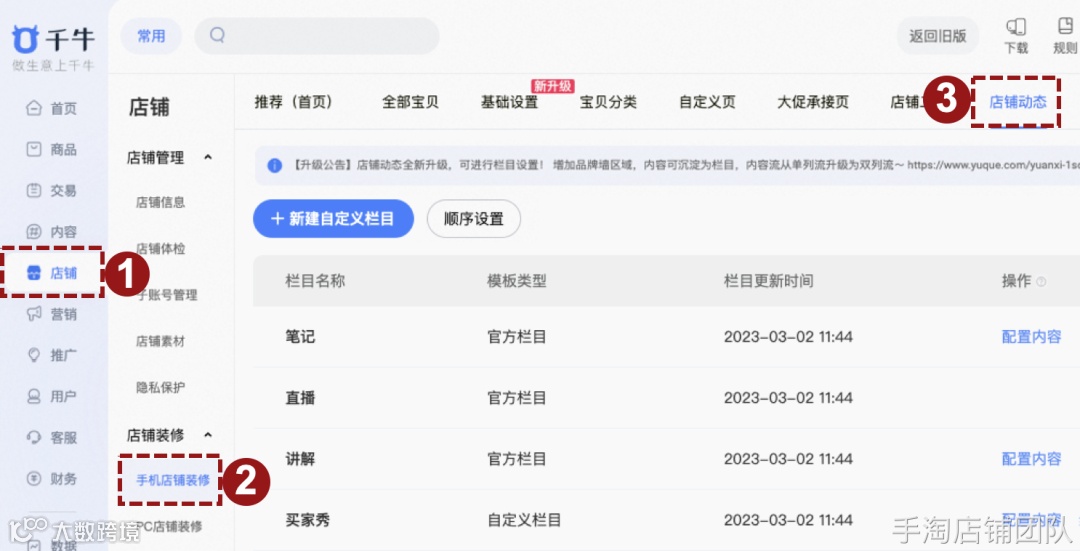Click the 模板类型 header
This screenshot has width=1080, height=551.
pos(517,281)
